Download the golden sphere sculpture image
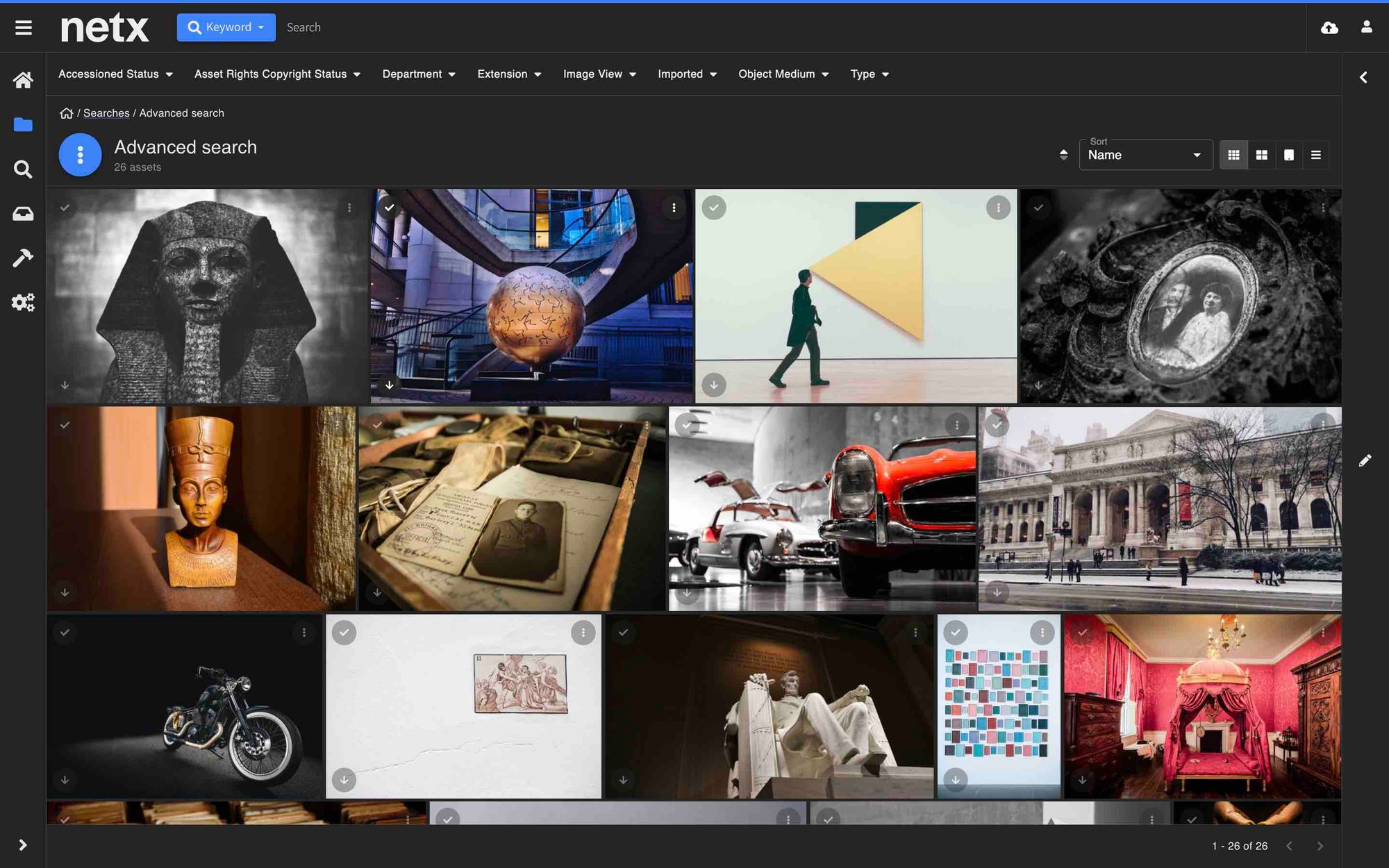 pos(390,385)
